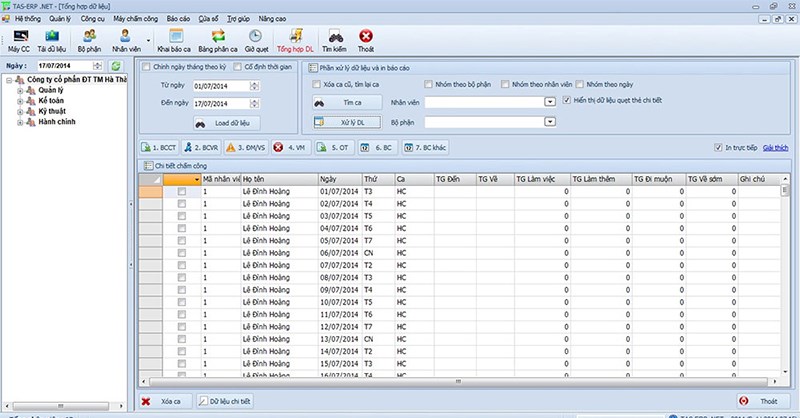Expand the Kỹ thuật tree node
Image resolution: width=800 pixels, height=418 pixels.
point(20,112)
